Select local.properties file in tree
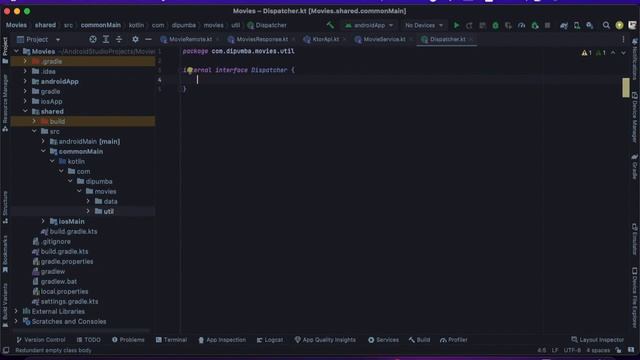 (64, 291)
